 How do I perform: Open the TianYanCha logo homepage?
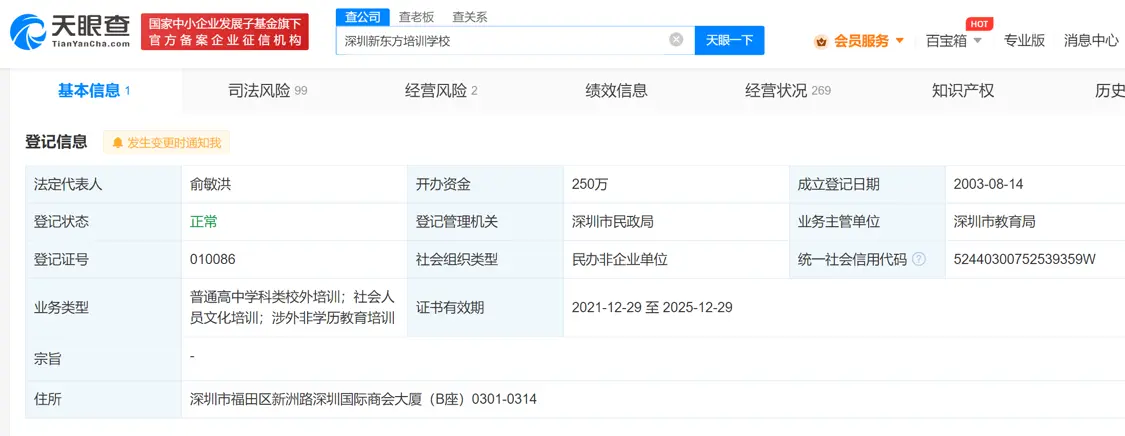click(x=70, y=32)
